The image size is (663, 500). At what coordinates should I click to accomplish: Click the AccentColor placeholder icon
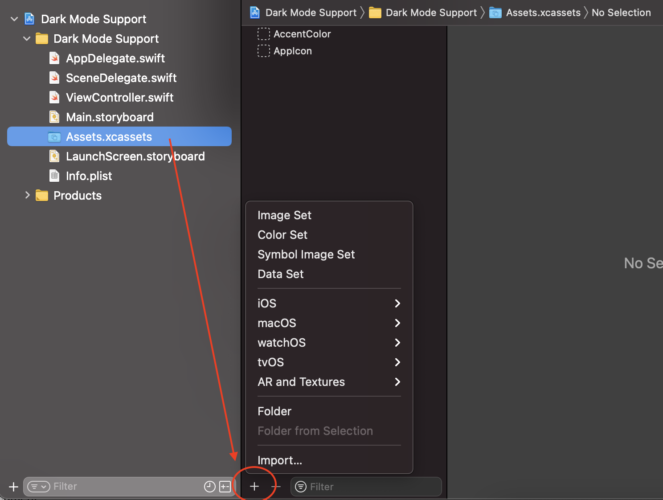tap(263, 34)
